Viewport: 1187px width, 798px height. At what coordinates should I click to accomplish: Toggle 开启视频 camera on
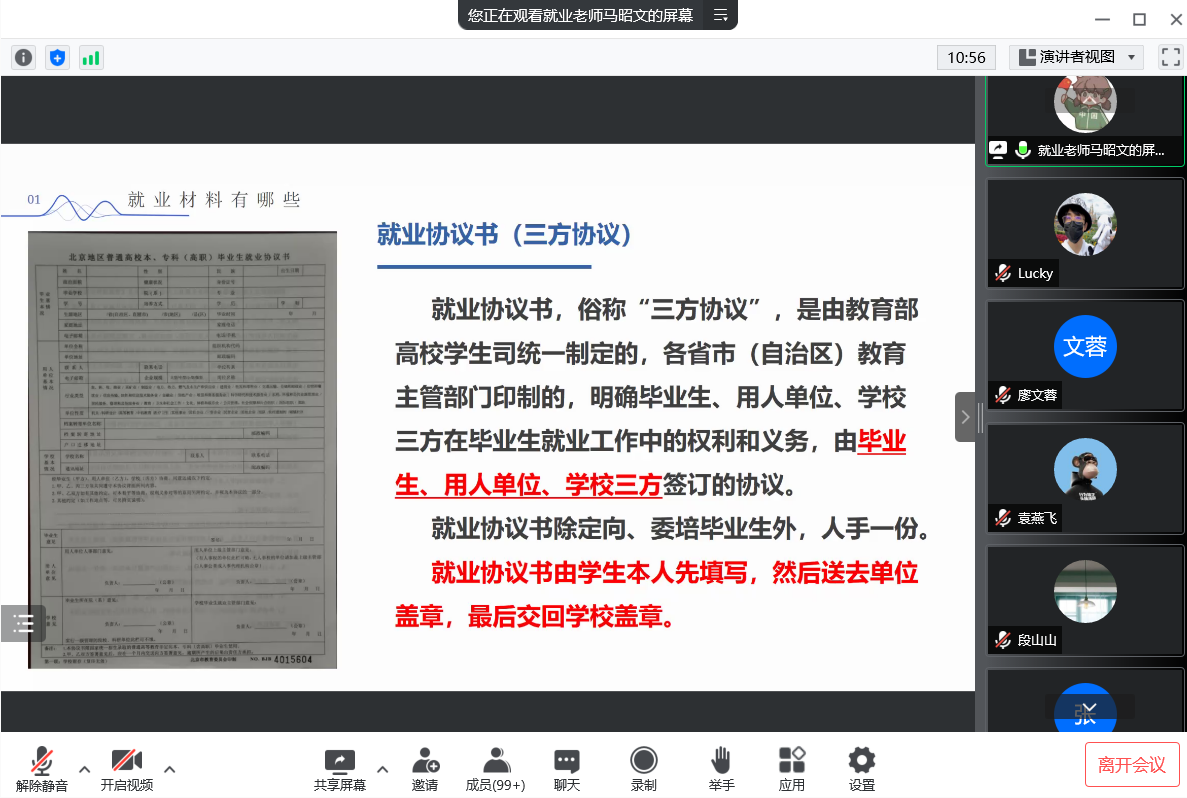[x=127, y=769]
